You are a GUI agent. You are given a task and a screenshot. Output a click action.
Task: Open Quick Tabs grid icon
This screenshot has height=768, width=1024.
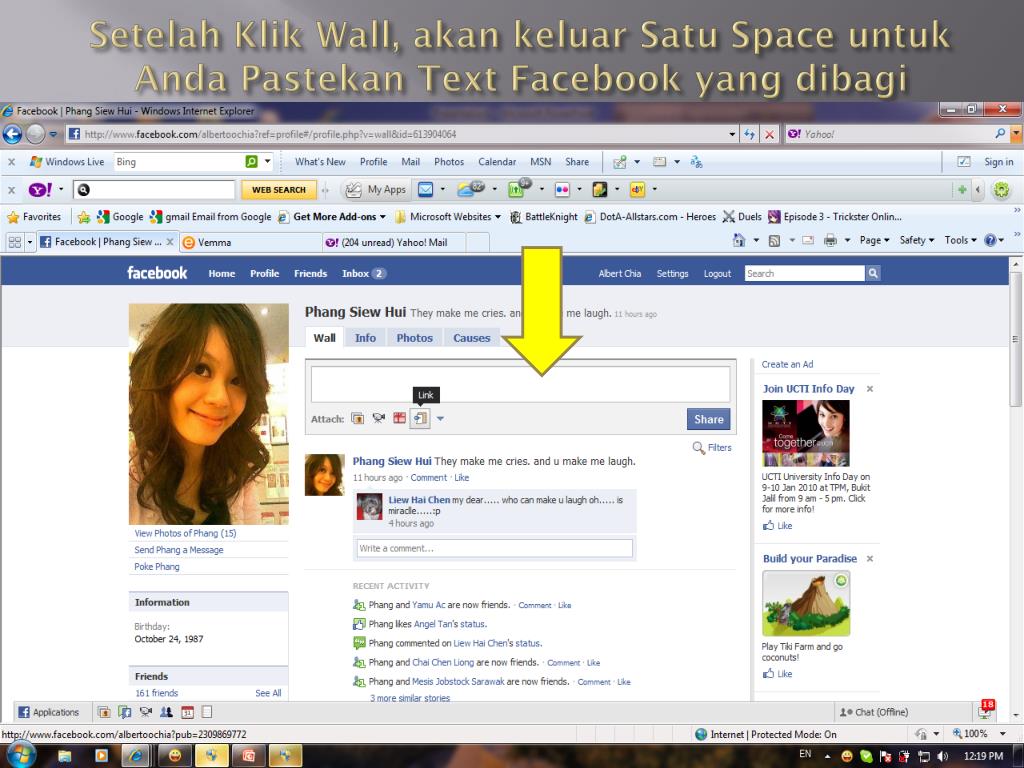pyautogui.click(x=14, y=242)
